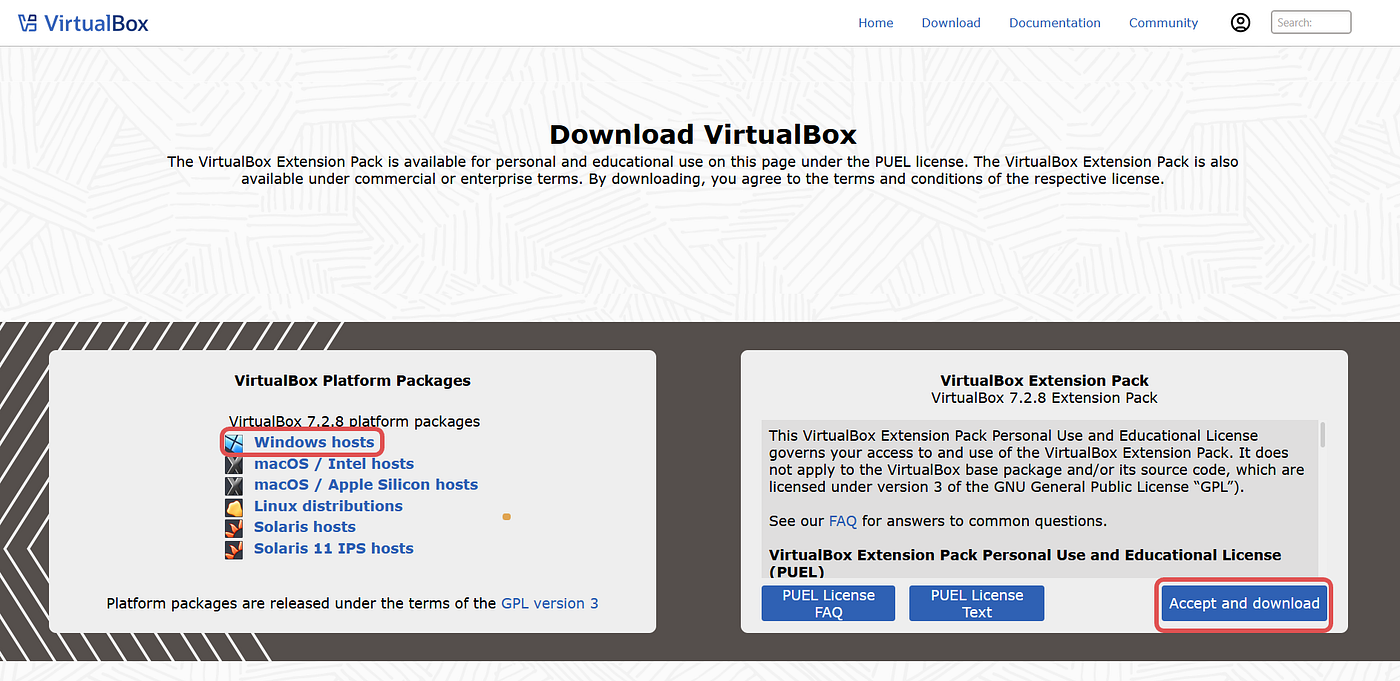The image size is (1400, 681).
Task: Click the PUEL License FAQ button
Action: [828, 603]
